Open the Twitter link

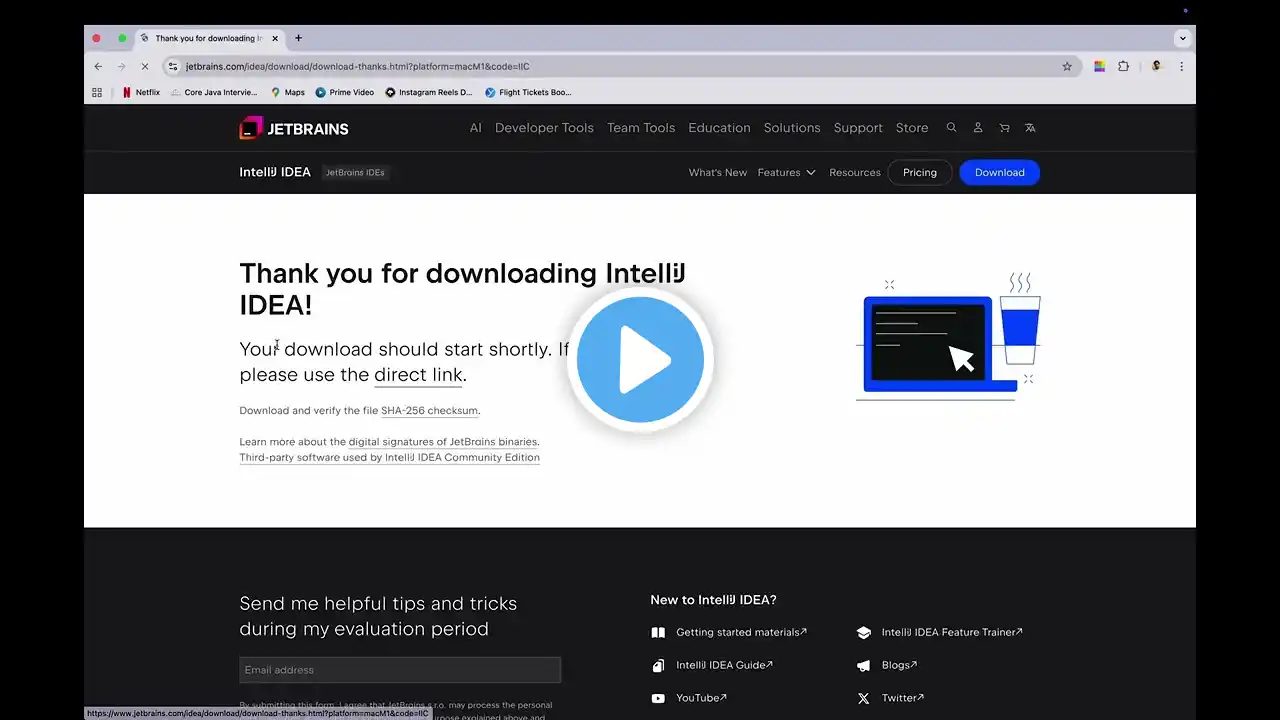point(902,698)
